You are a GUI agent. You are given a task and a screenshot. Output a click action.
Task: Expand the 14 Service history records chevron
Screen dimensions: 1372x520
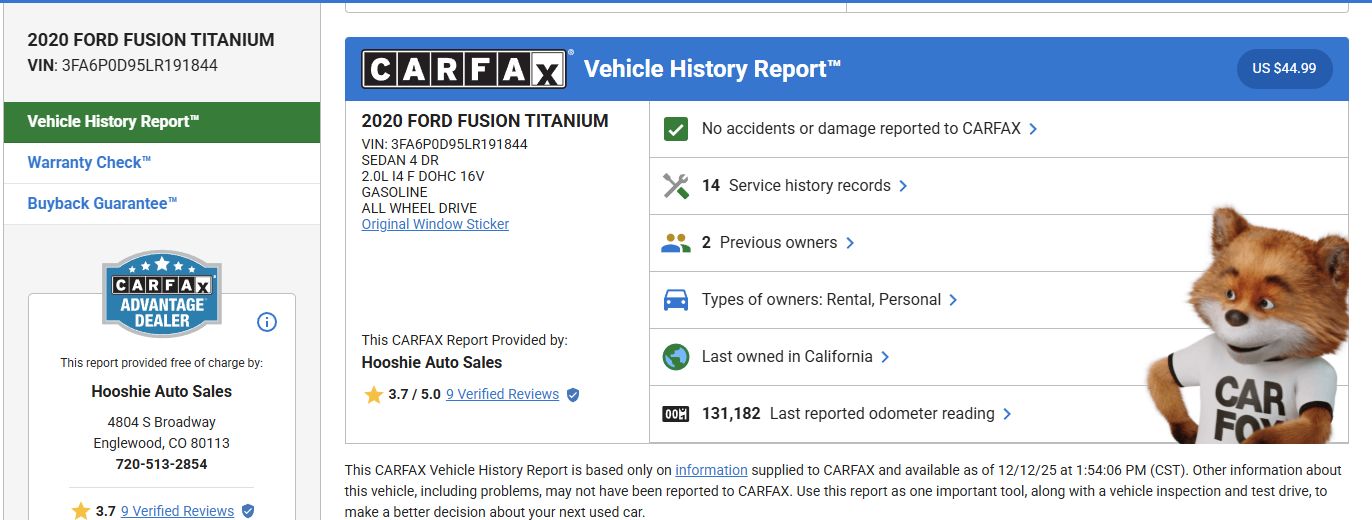pos(903,186)
